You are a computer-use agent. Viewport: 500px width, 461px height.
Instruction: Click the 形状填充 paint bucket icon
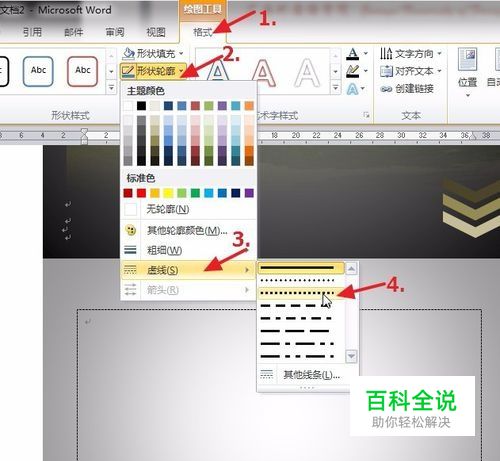pos(128,53)
